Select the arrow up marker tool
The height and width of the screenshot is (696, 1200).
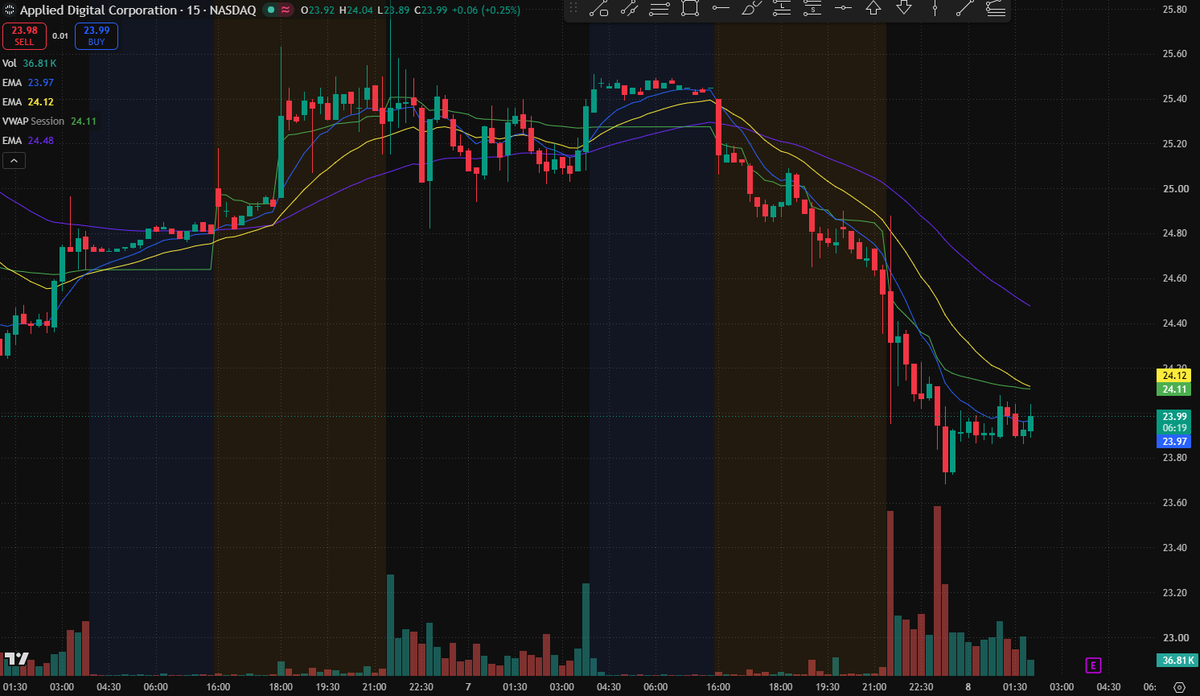pos(873,10)
